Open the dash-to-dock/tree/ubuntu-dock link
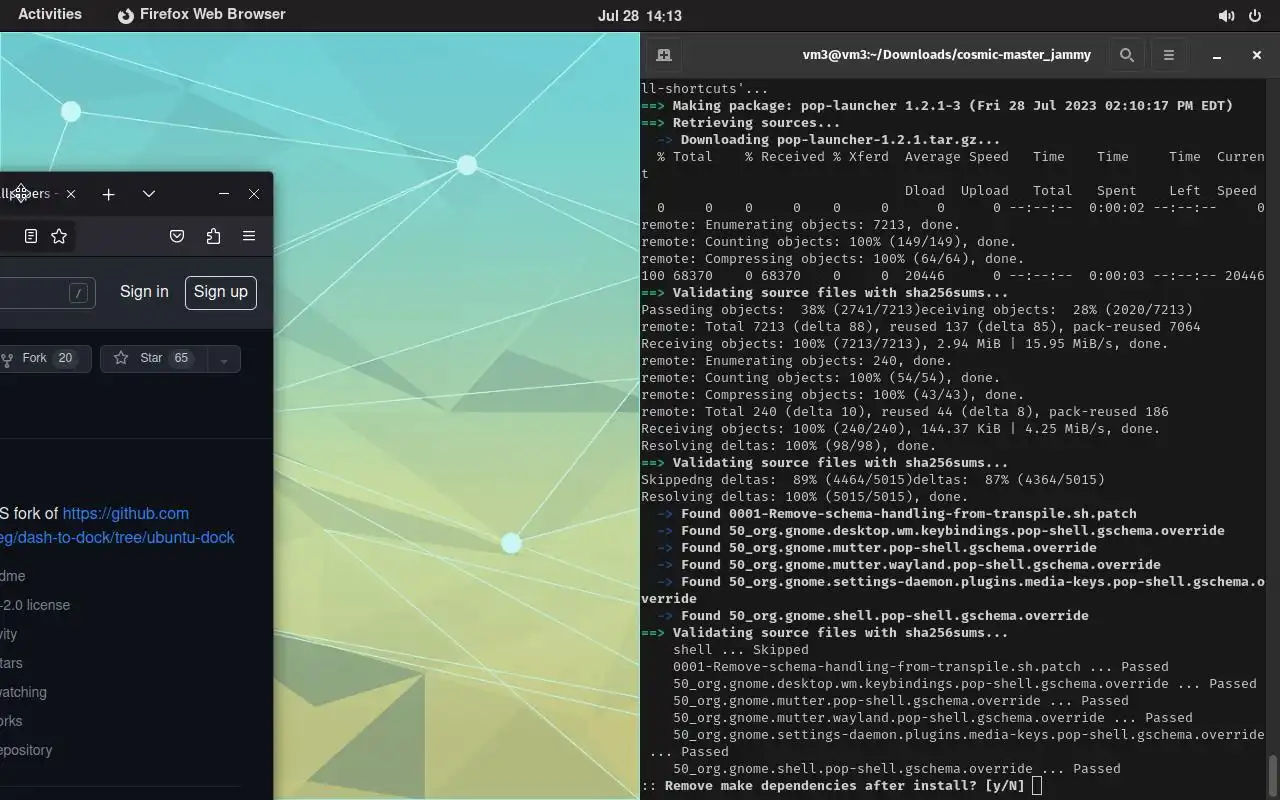 pyautogui.click(x=117, y=537)
